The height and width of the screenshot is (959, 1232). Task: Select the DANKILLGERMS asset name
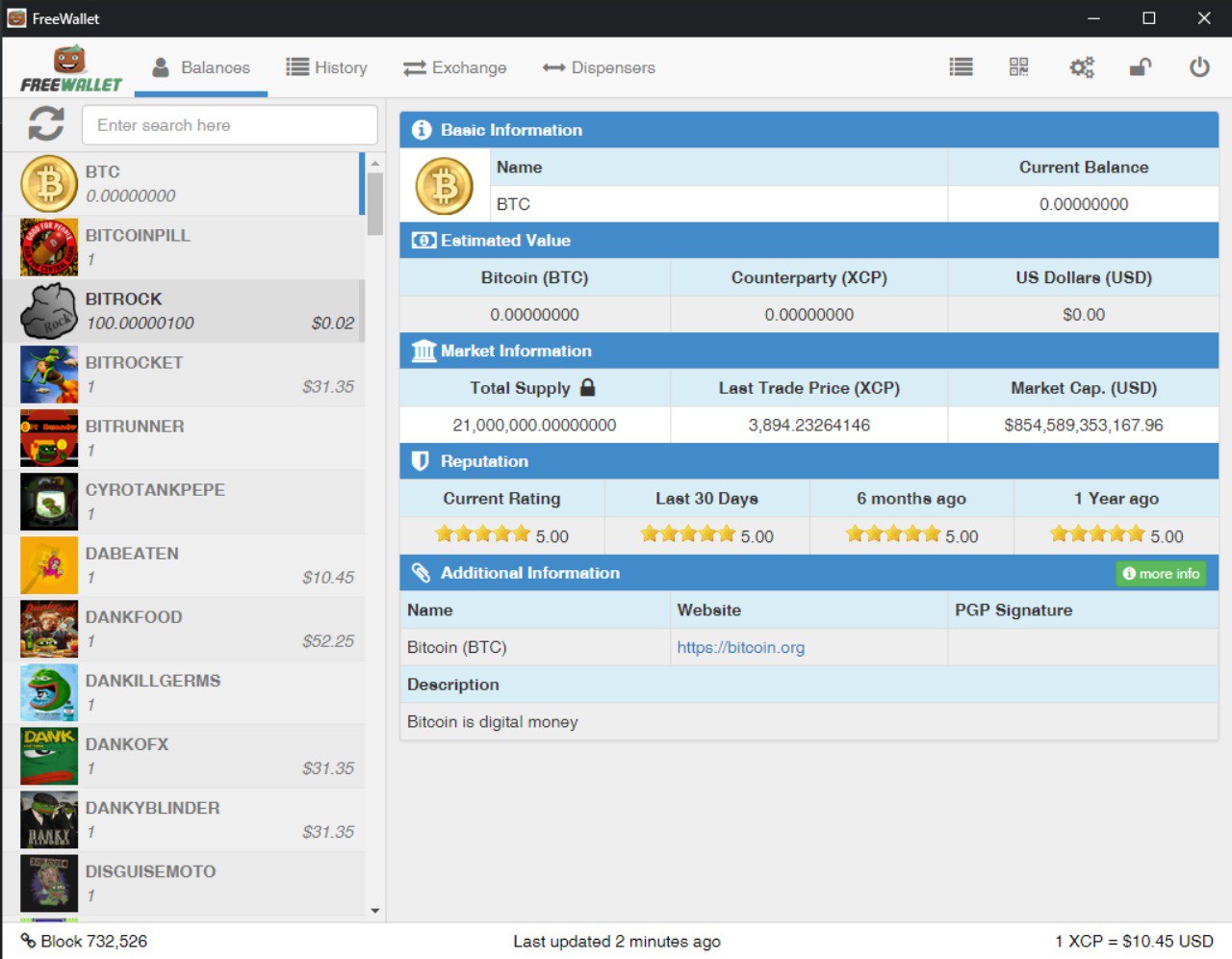point(153,680)
